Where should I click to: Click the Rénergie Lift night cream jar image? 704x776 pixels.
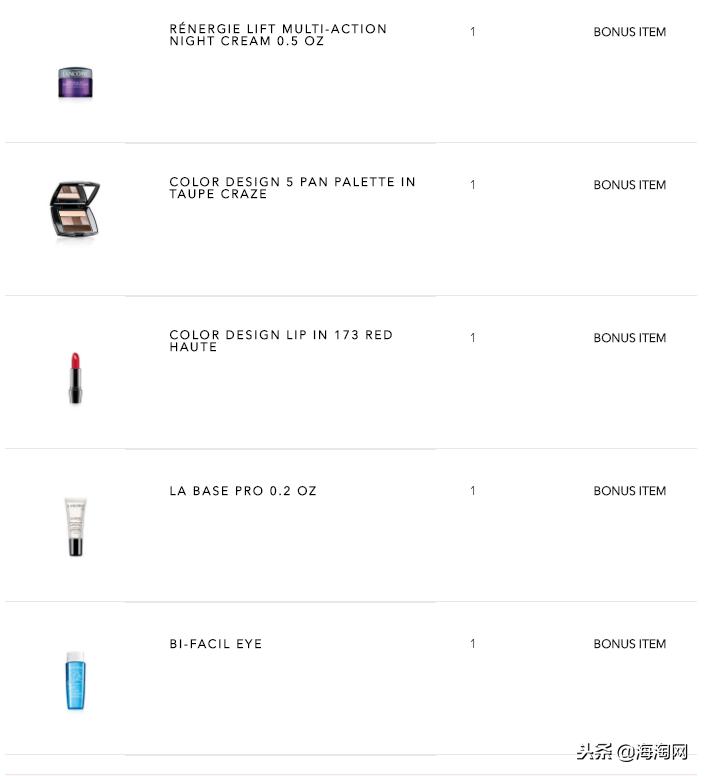click(75, 80)
